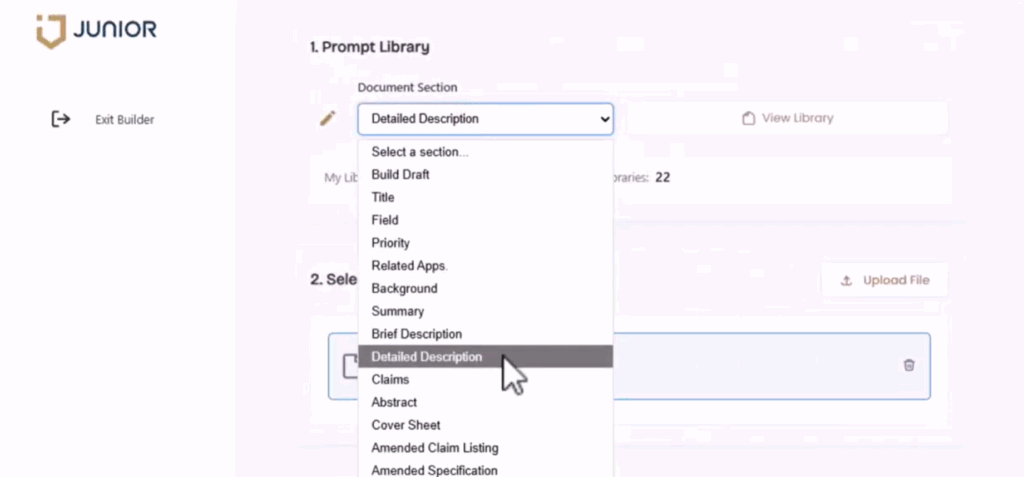Choose Build Draft from the list
Screen dimensions: 1024x477
pyautogui.click(x=400, y=175)
